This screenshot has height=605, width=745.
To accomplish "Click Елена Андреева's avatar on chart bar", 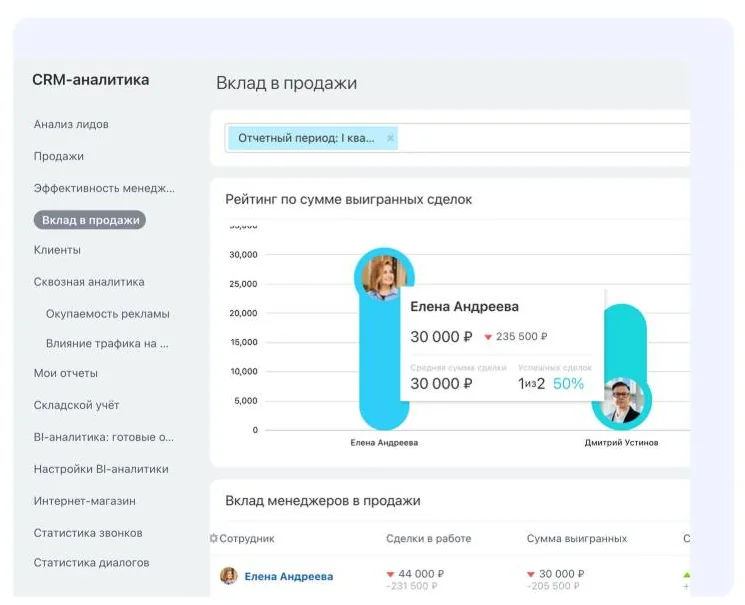I will 384,277.
